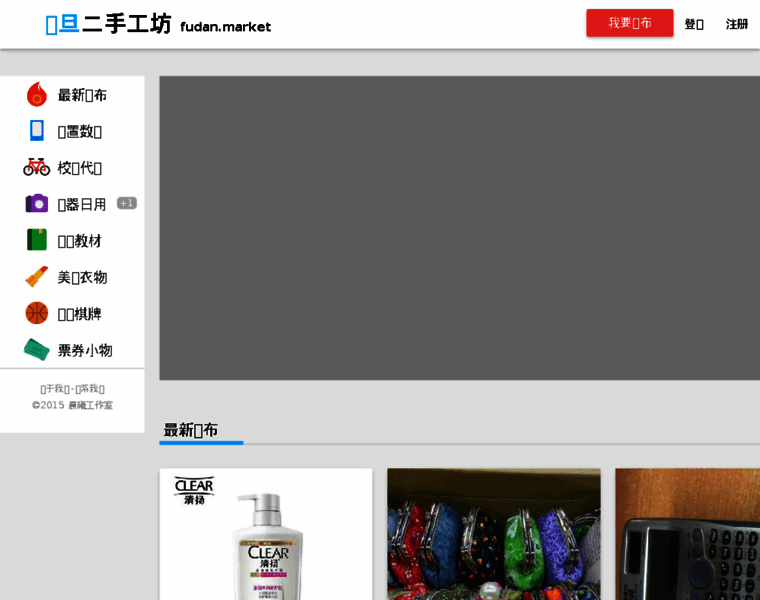Viewport: 760px width, 600px height.
Task: Click the red bicycle icon
Action: (36, 167)
